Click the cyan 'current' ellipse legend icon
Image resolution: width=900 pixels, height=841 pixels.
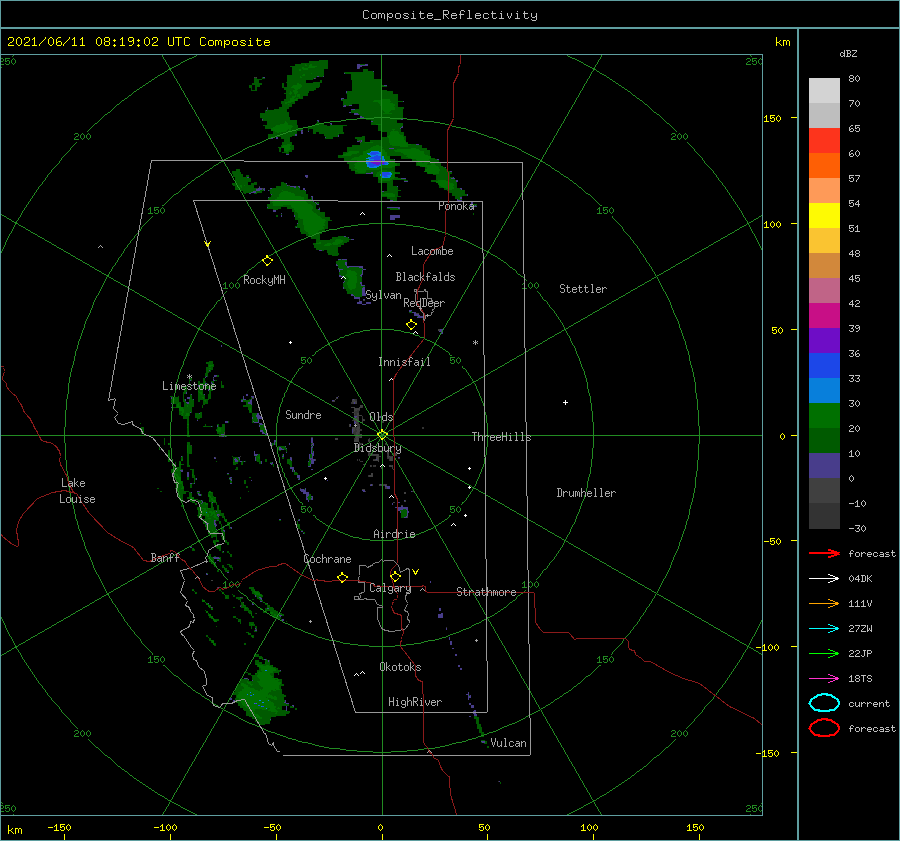click(x=824, y=703)
